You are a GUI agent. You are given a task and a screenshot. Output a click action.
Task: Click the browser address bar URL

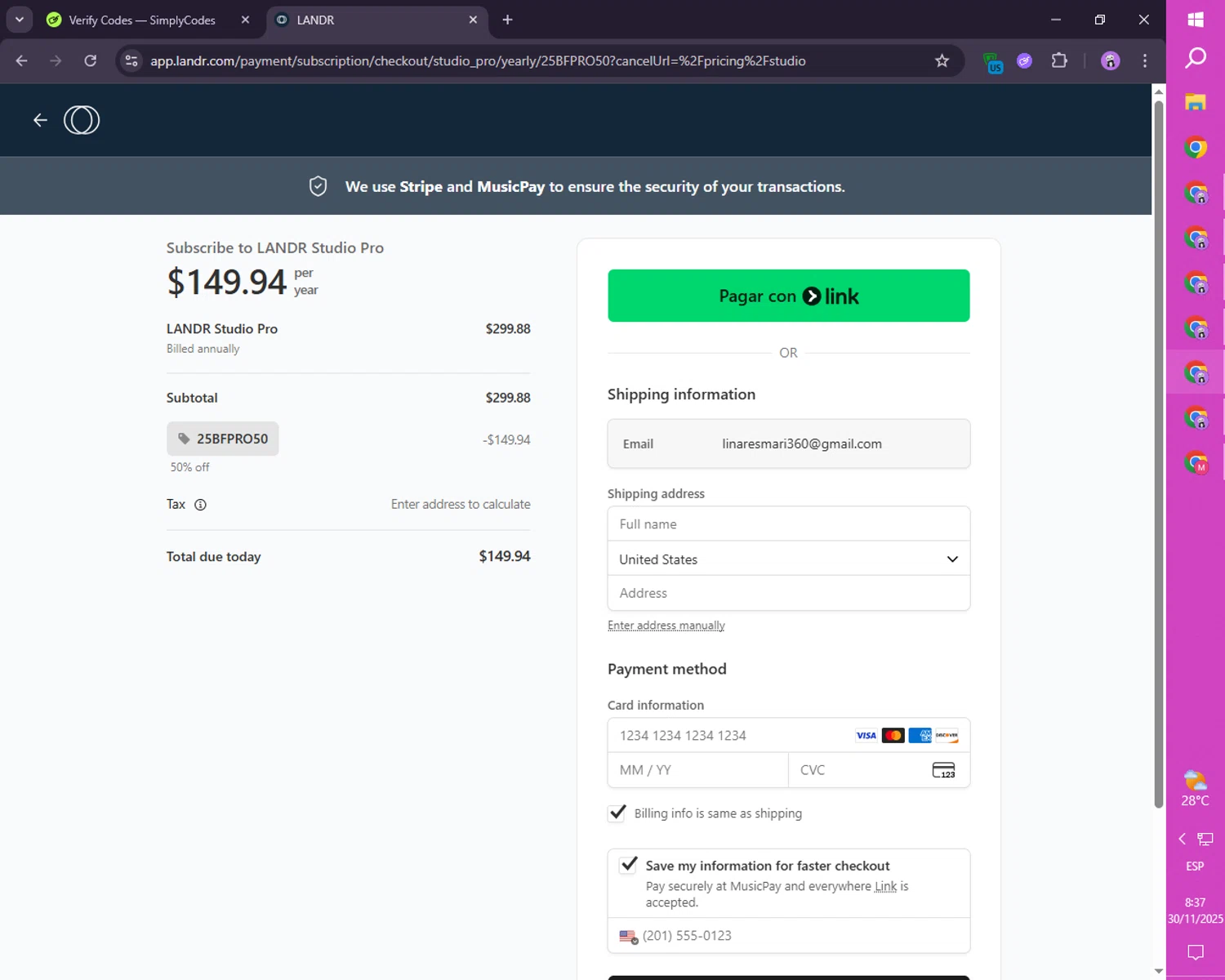pyautogui.click(x=478, y=60)
